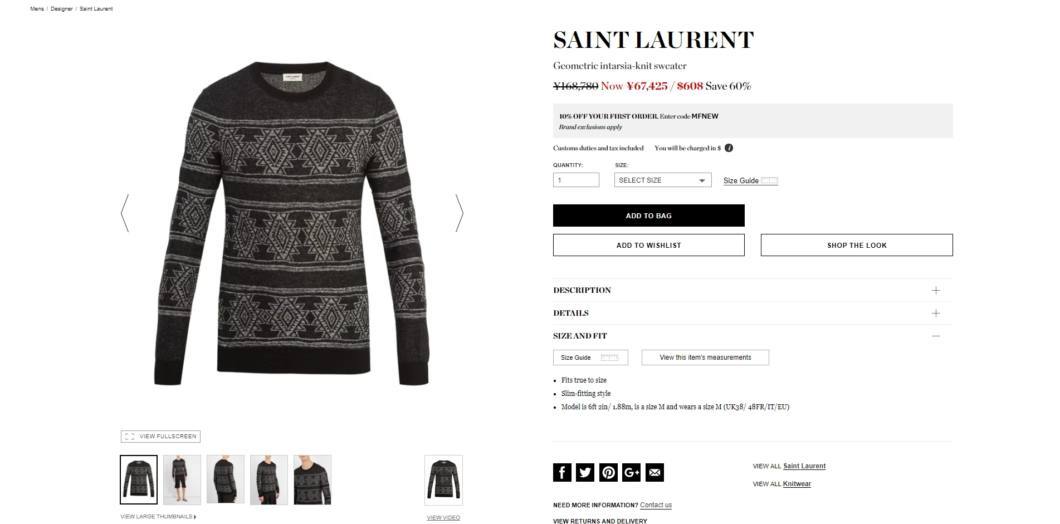The image size is (1060, 524).
Task: Open View all Knitwear link
Action: (797, 484)
